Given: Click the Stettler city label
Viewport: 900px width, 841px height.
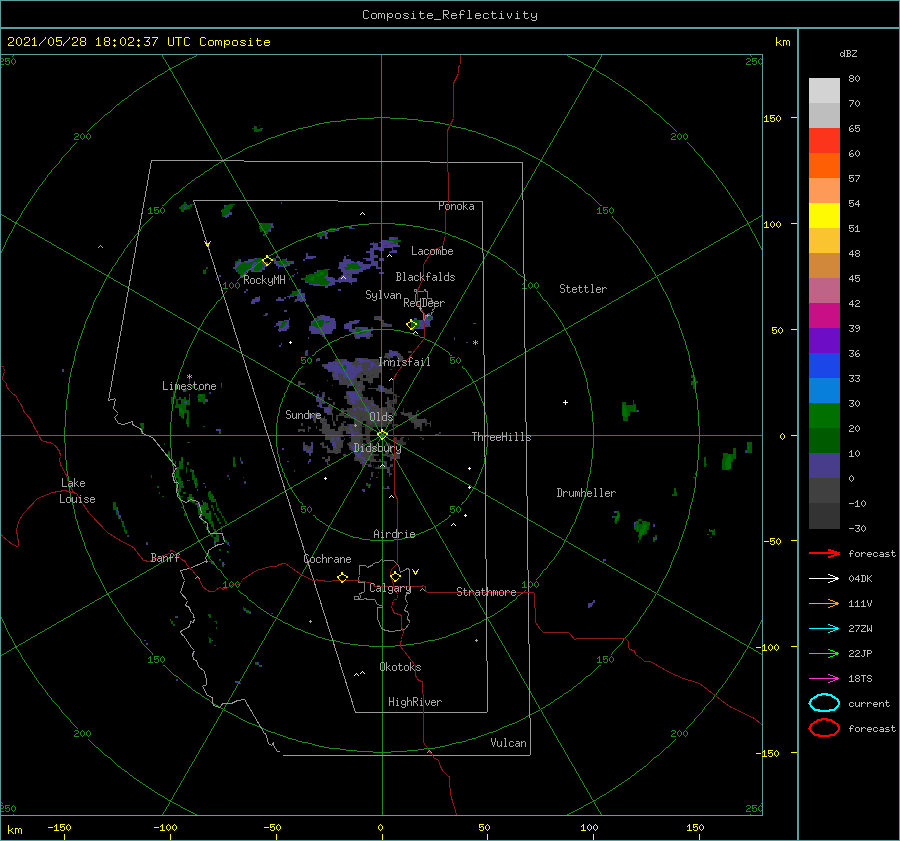Looking at the screenshot, I should point(583,289).
